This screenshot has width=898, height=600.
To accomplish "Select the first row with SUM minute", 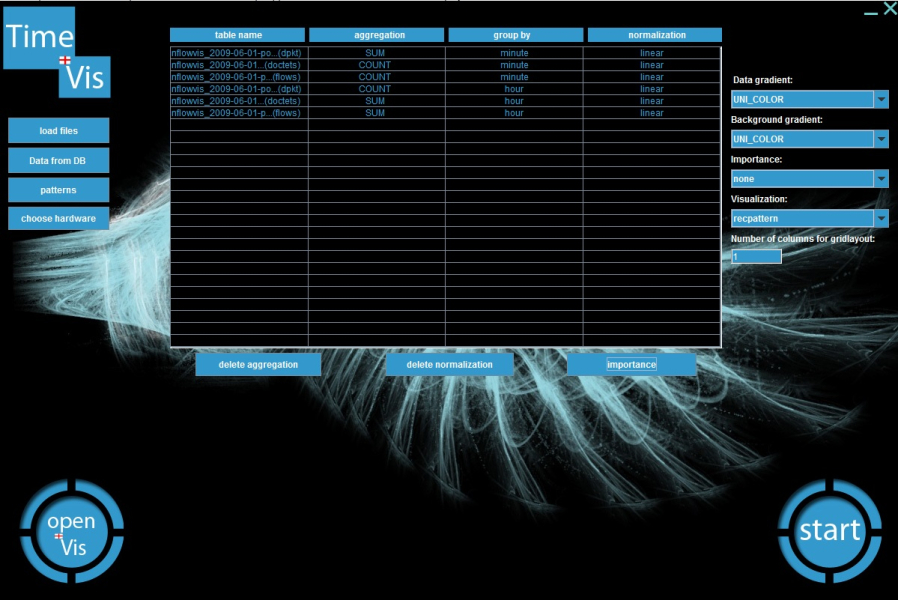I will 445,53.
